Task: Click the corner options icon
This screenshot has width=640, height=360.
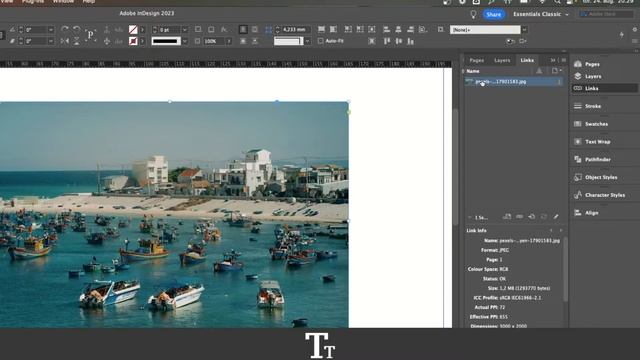Action: (269, 29)
